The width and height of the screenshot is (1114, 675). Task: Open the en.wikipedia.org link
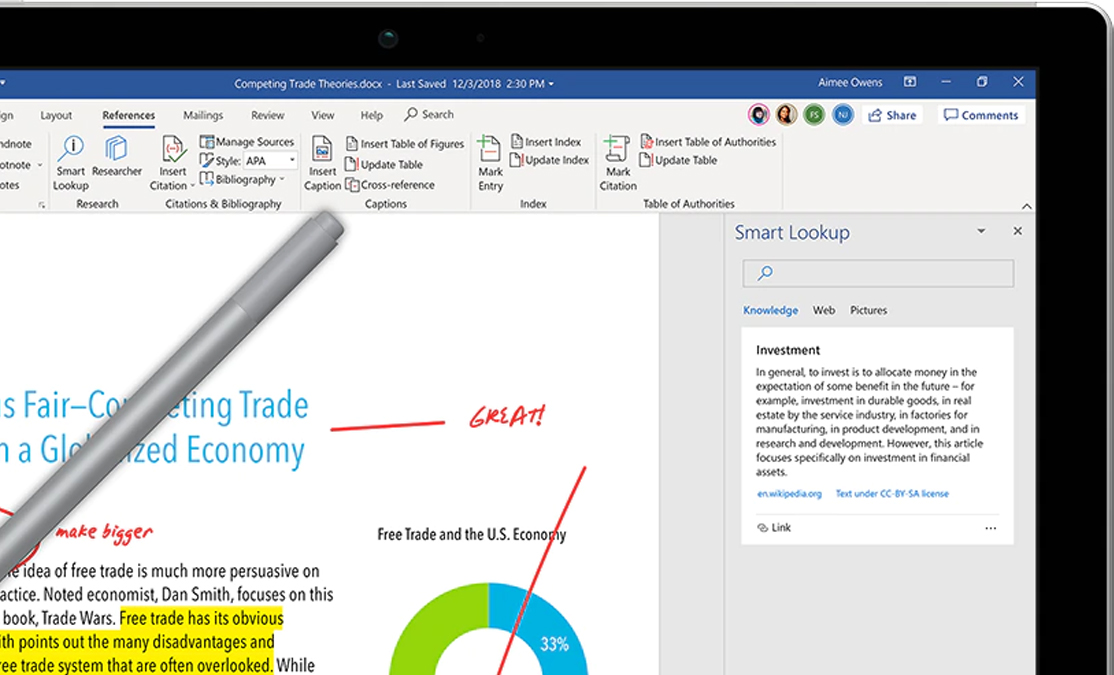click(x=789, y=494)
